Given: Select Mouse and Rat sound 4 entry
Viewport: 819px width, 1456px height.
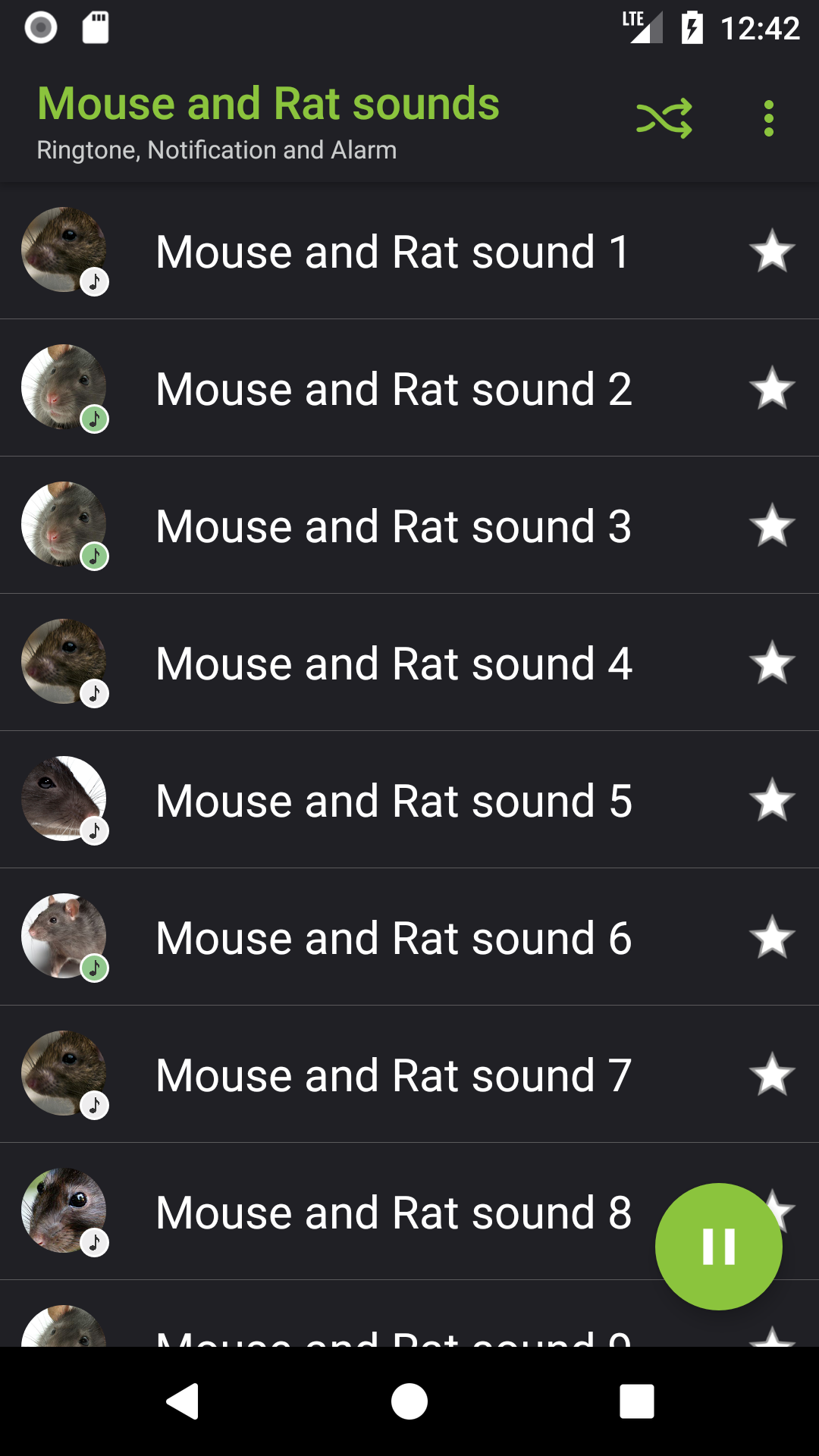Looking at the screenshot, I should (x=409, y=663).
